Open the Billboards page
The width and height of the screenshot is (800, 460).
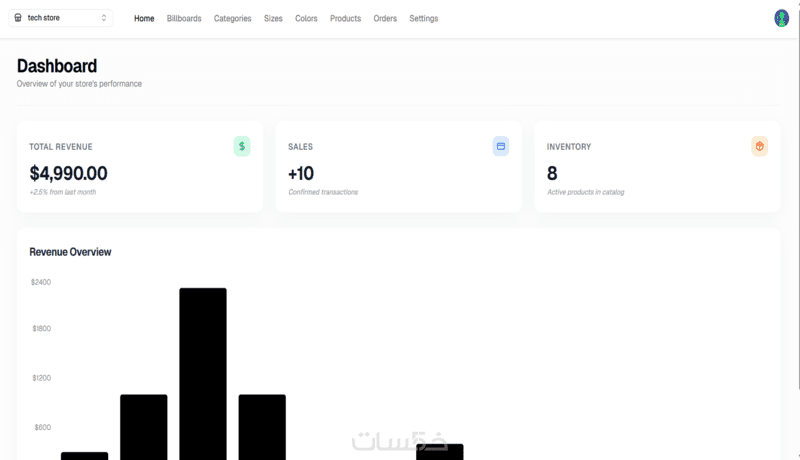(184, 18)
